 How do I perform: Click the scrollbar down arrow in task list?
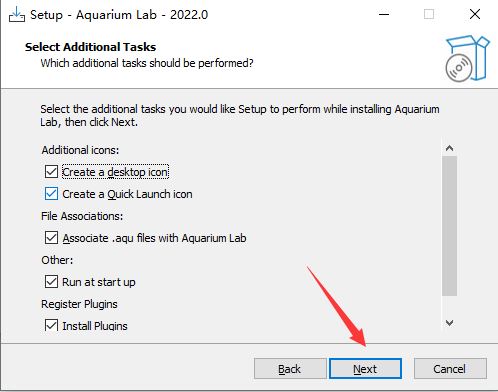pos(449,323)
